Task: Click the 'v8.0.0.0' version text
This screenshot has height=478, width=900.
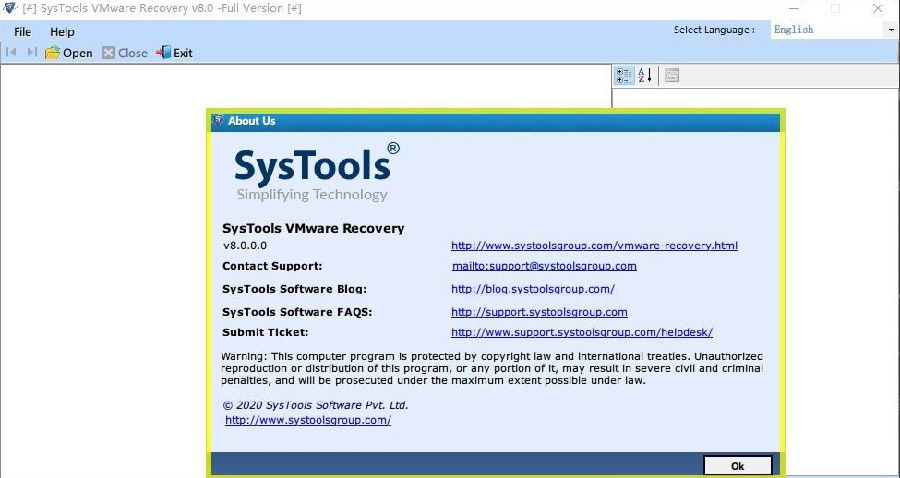Action: pyautogui.click(x=245, y=246)
